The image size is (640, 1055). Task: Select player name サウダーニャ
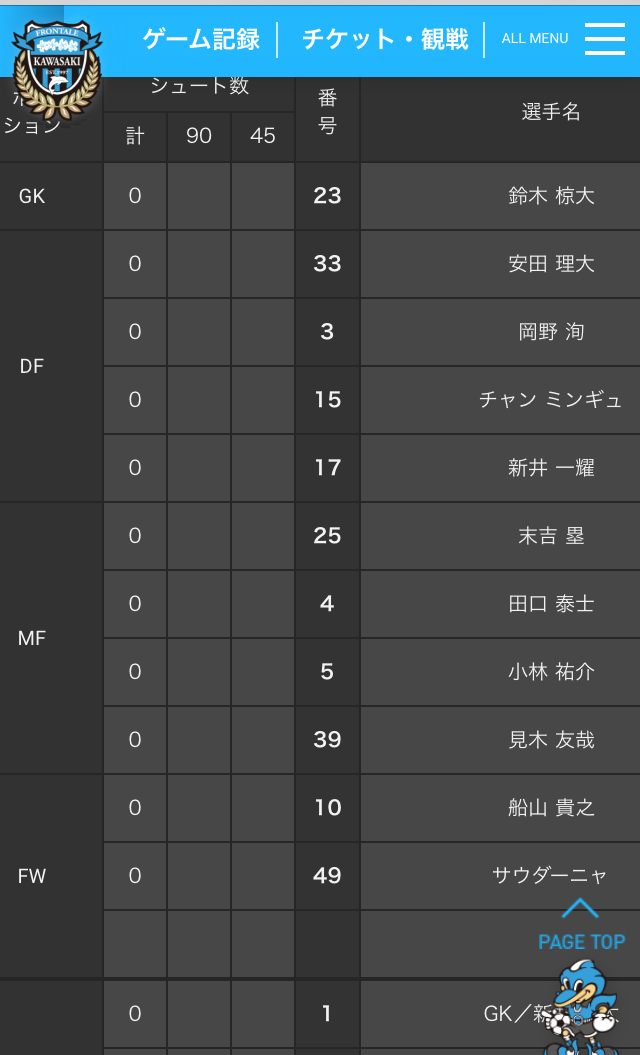click(549, 876)
